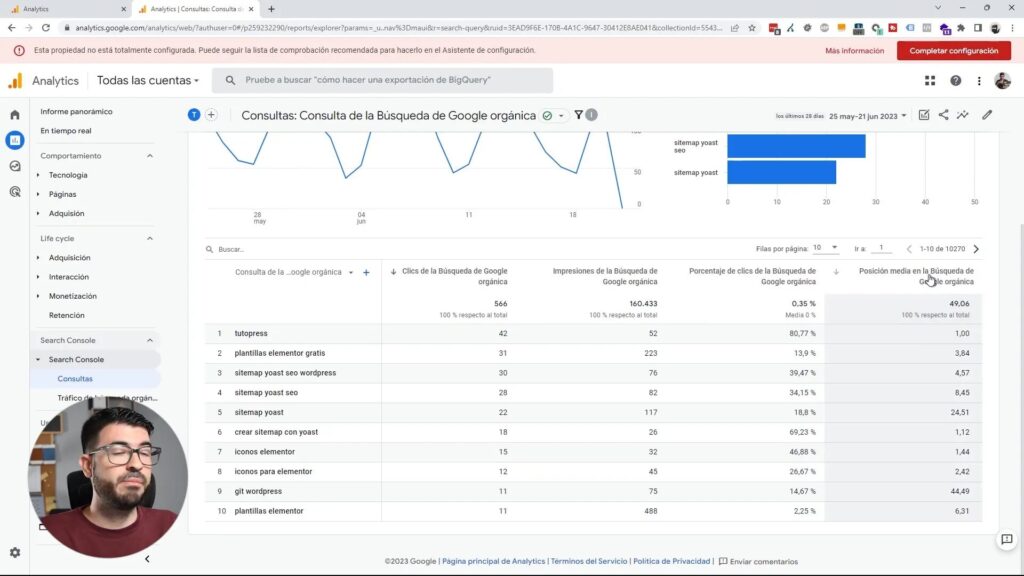Open the help question mark icon
The height and width of the screenshot is (576, 1024).
955,80
